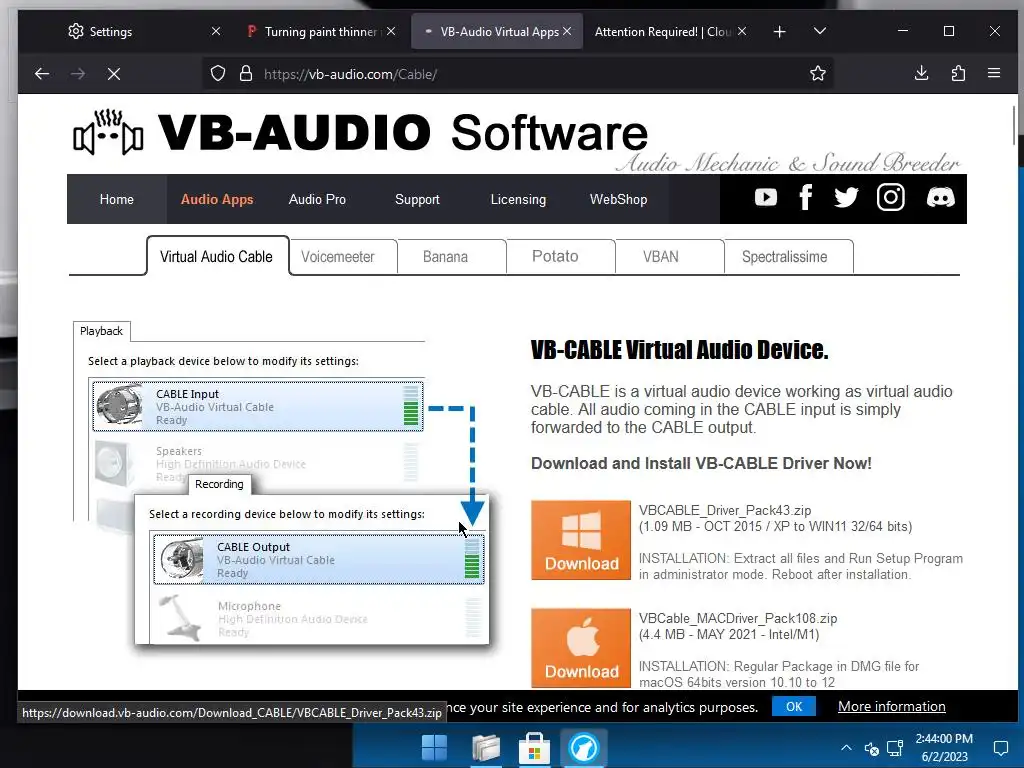Click the VB-Audio speaker logo
The image size is (1024, 768).
coord(108,133)
